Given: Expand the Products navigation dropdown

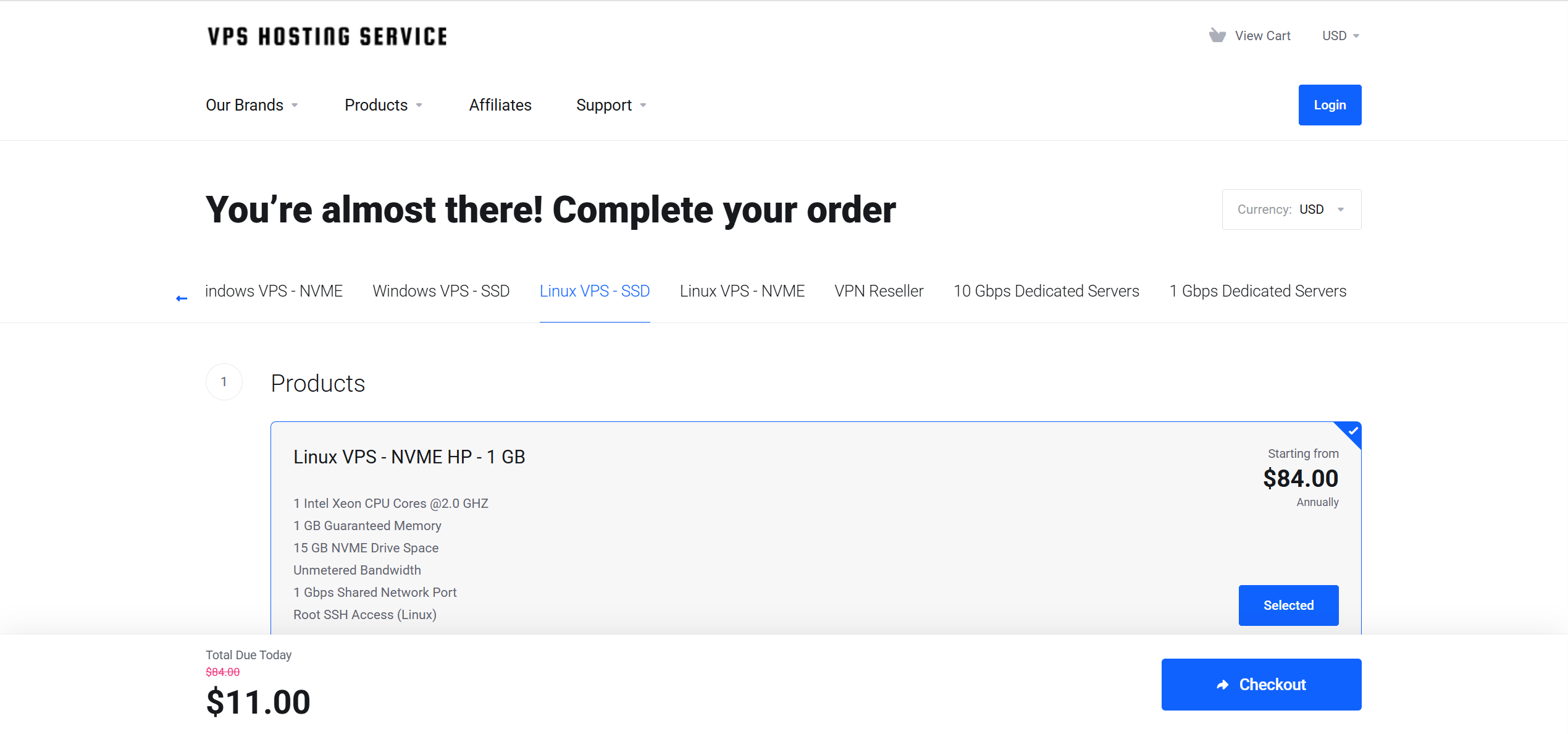Looking at the screenshot, I should (x=384, y=105).
